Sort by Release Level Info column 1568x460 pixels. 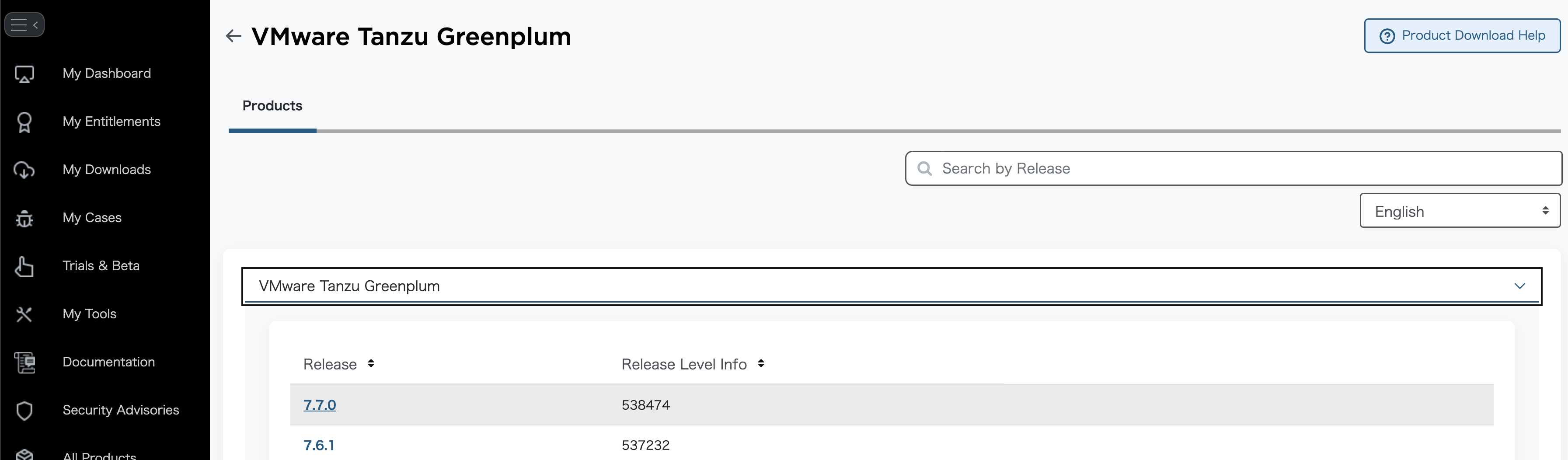point(761,364)
